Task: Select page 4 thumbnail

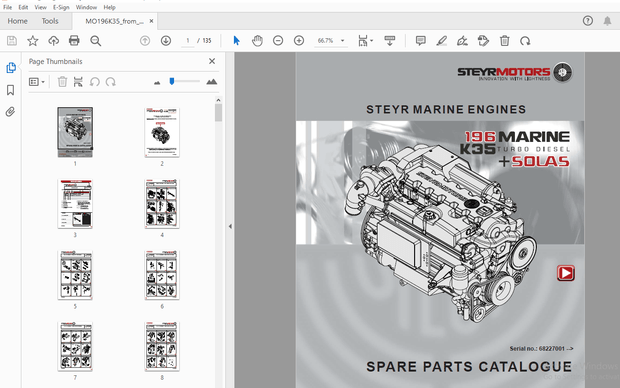Action: 162,204
